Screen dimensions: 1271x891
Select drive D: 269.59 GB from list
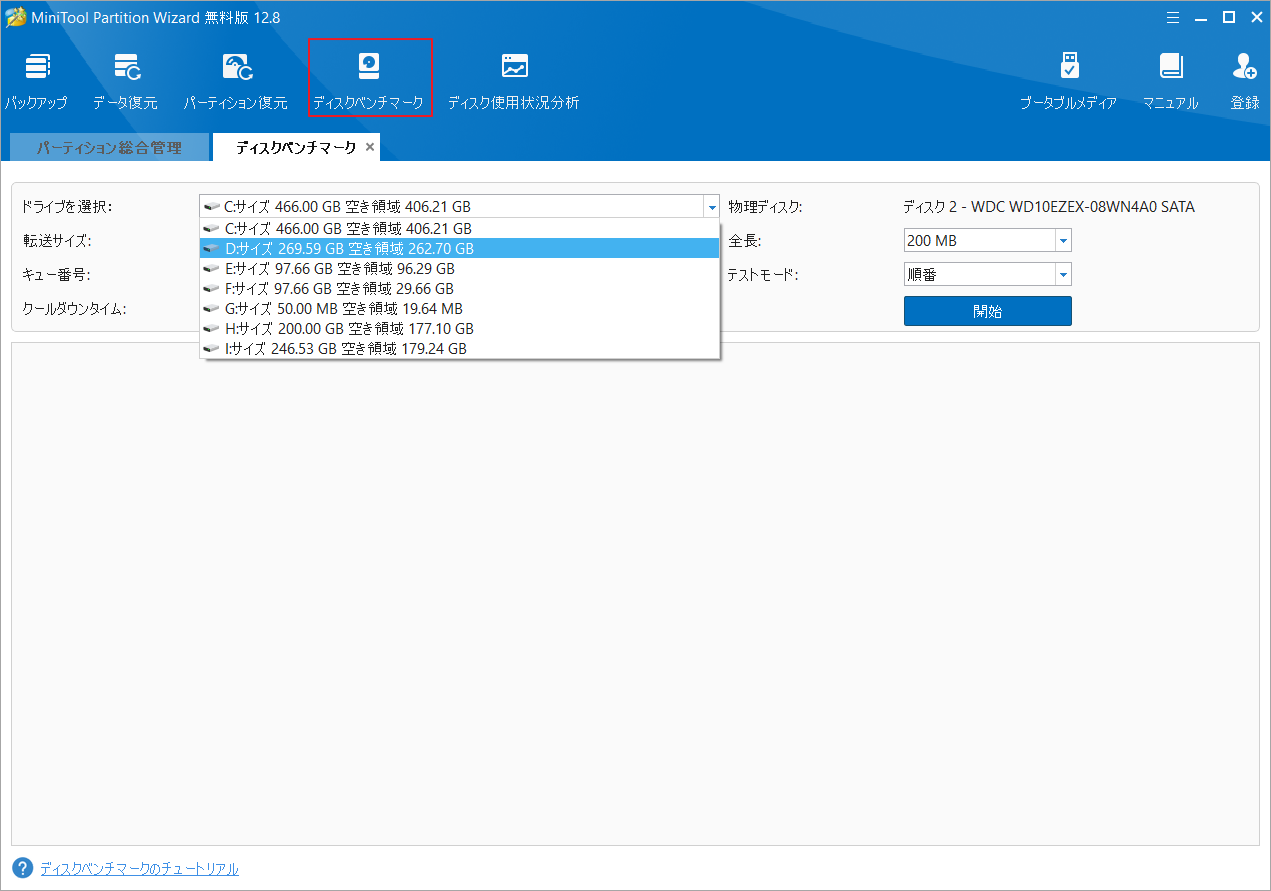[x=350, y=249]
